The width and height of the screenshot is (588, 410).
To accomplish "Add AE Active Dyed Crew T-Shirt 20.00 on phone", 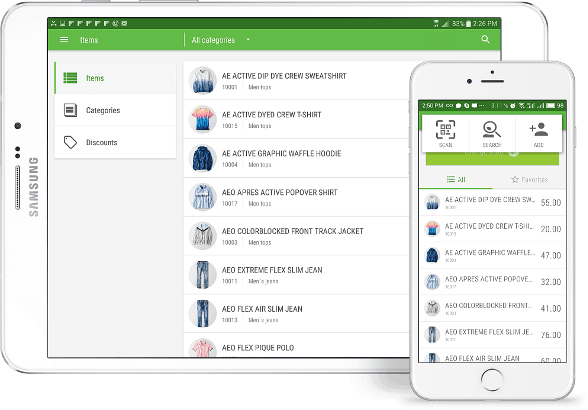I will point(492,229).
